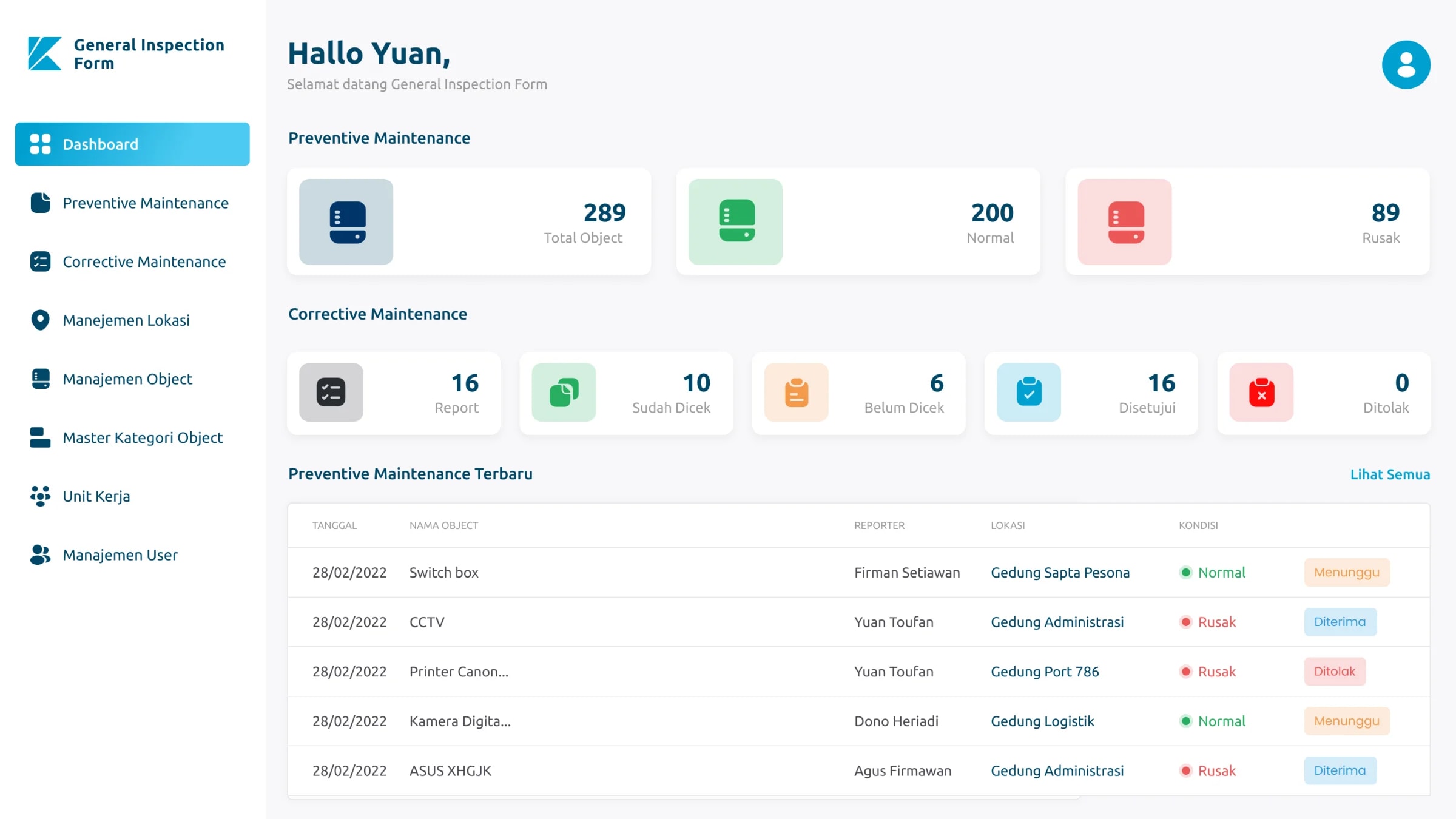Click the 0 Ditolak count
The height and width of the screenshot is (819, 1456).
(1402, 383)
